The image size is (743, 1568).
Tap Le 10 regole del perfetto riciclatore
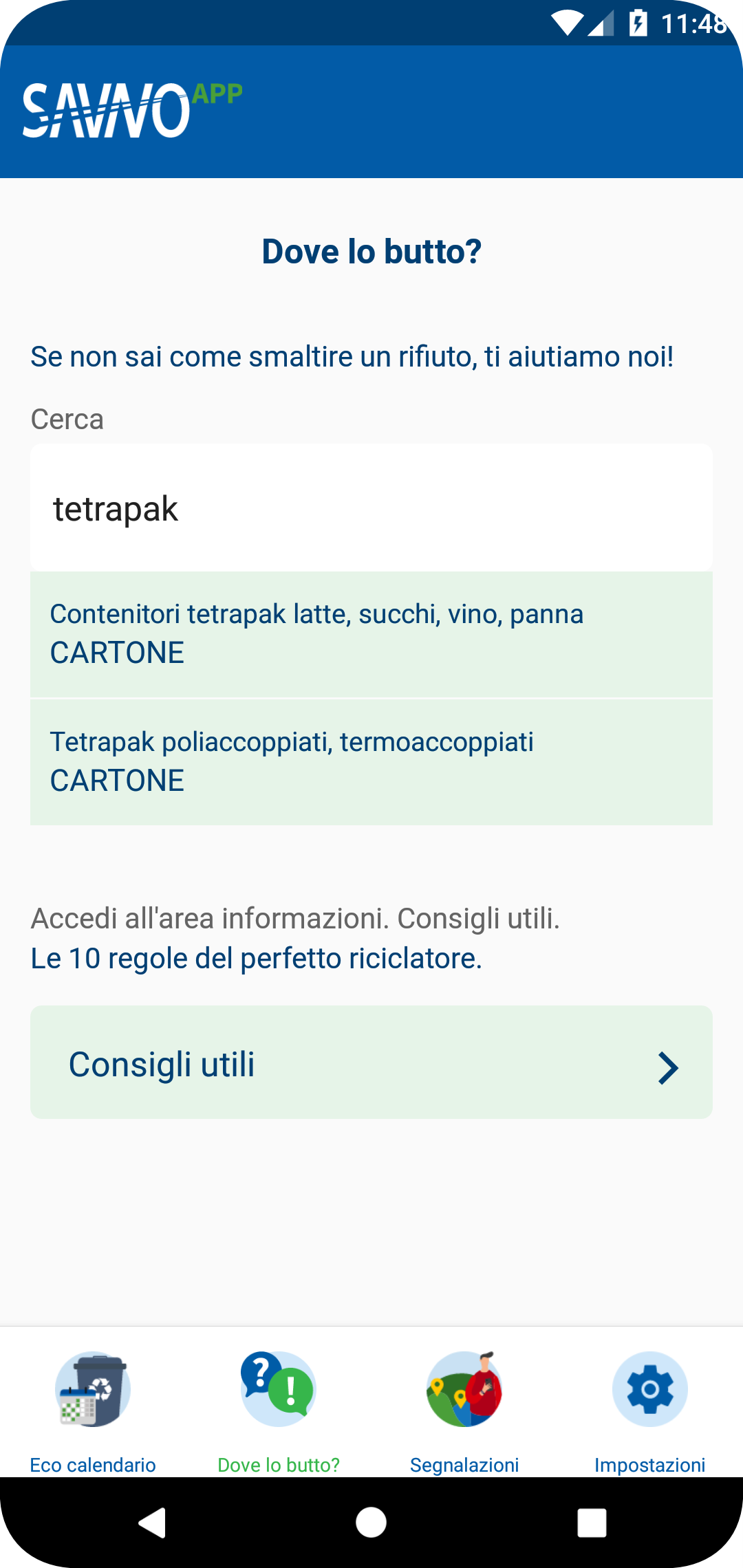tap(257, 958)
